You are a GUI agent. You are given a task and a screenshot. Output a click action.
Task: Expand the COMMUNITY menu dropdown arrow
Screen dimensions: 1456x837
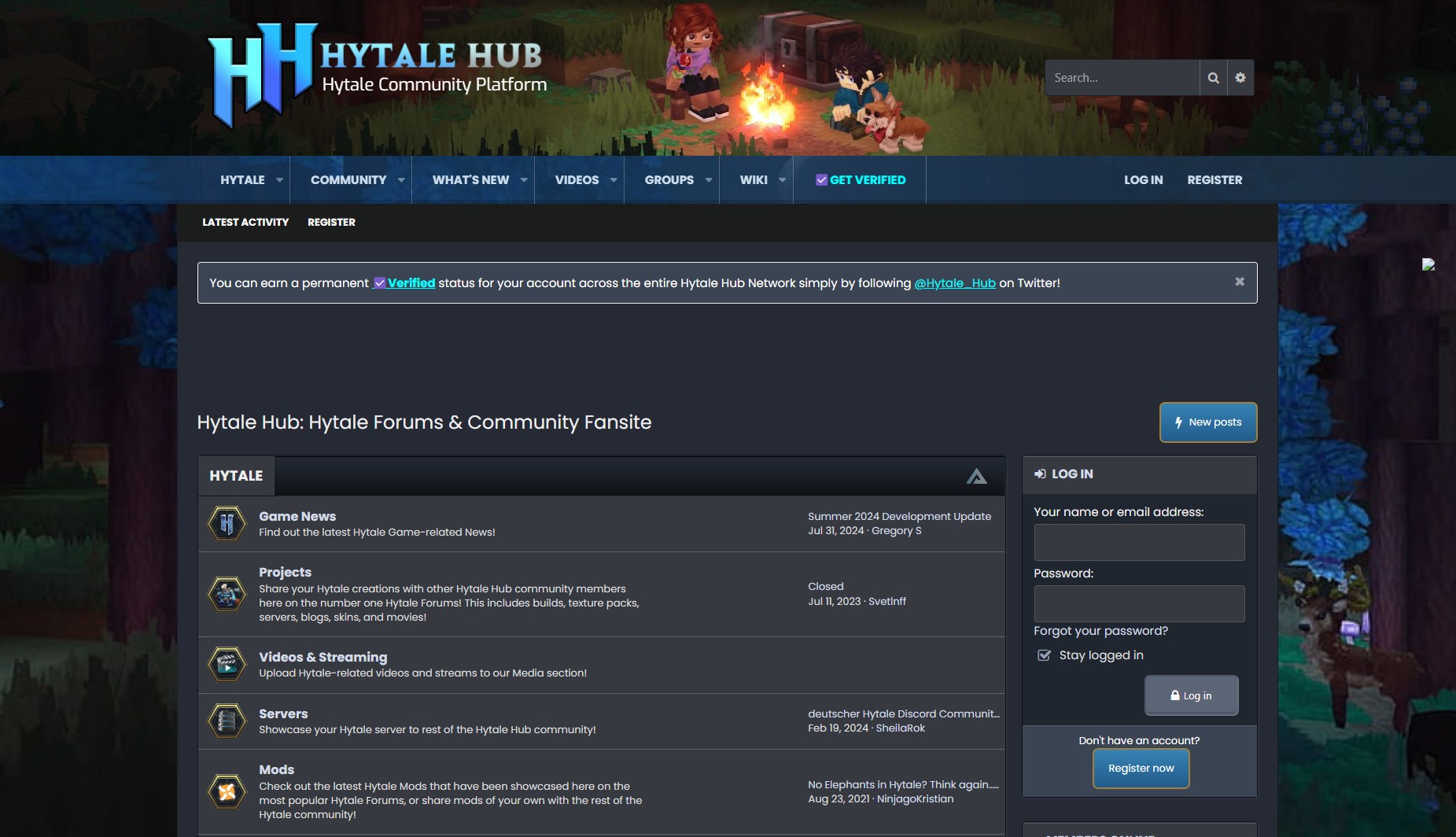(x=401, y=180)
